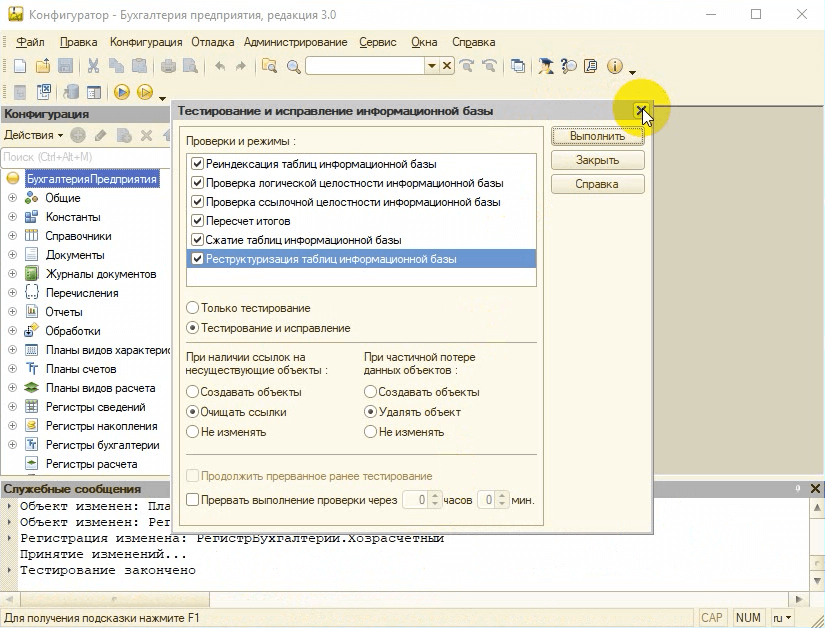Click the Add green plus icon in Configuration panel

point(78,136)
